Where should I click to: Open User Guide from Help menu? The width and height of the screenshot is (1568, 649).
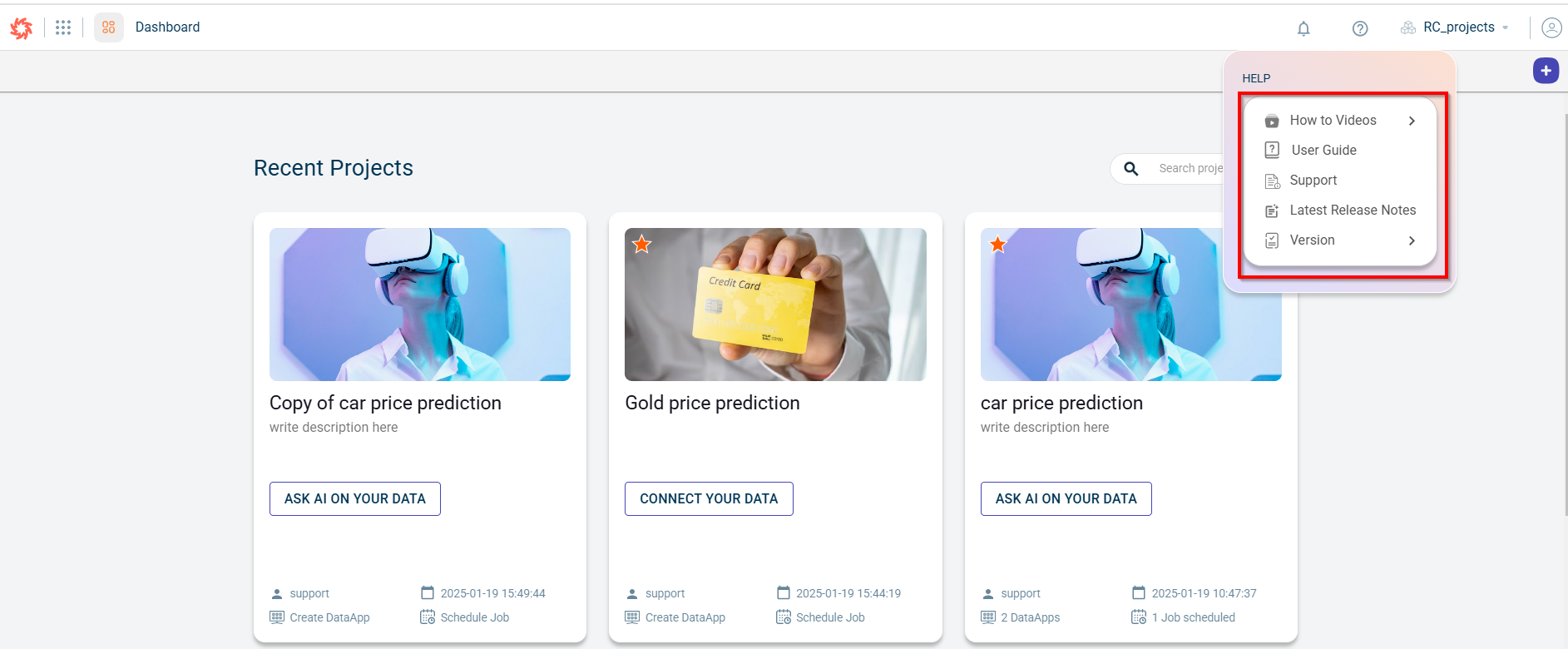1323,151
